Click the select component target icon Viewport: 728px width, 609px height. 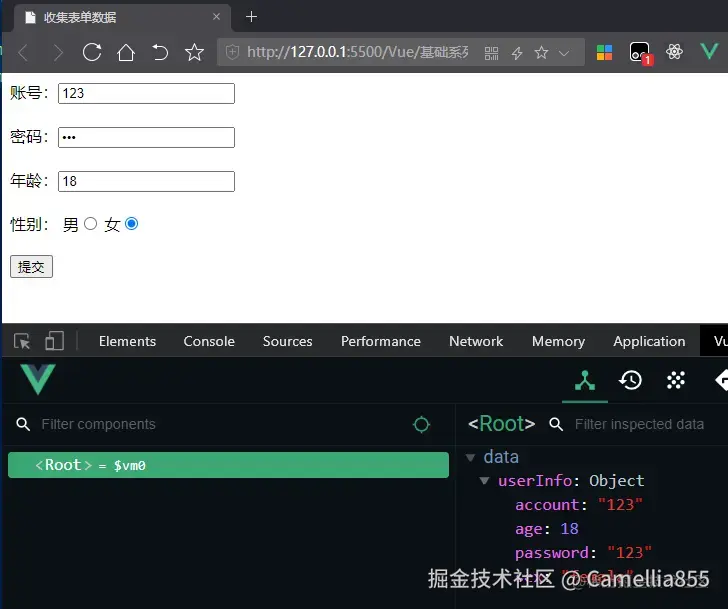[421, 424]
